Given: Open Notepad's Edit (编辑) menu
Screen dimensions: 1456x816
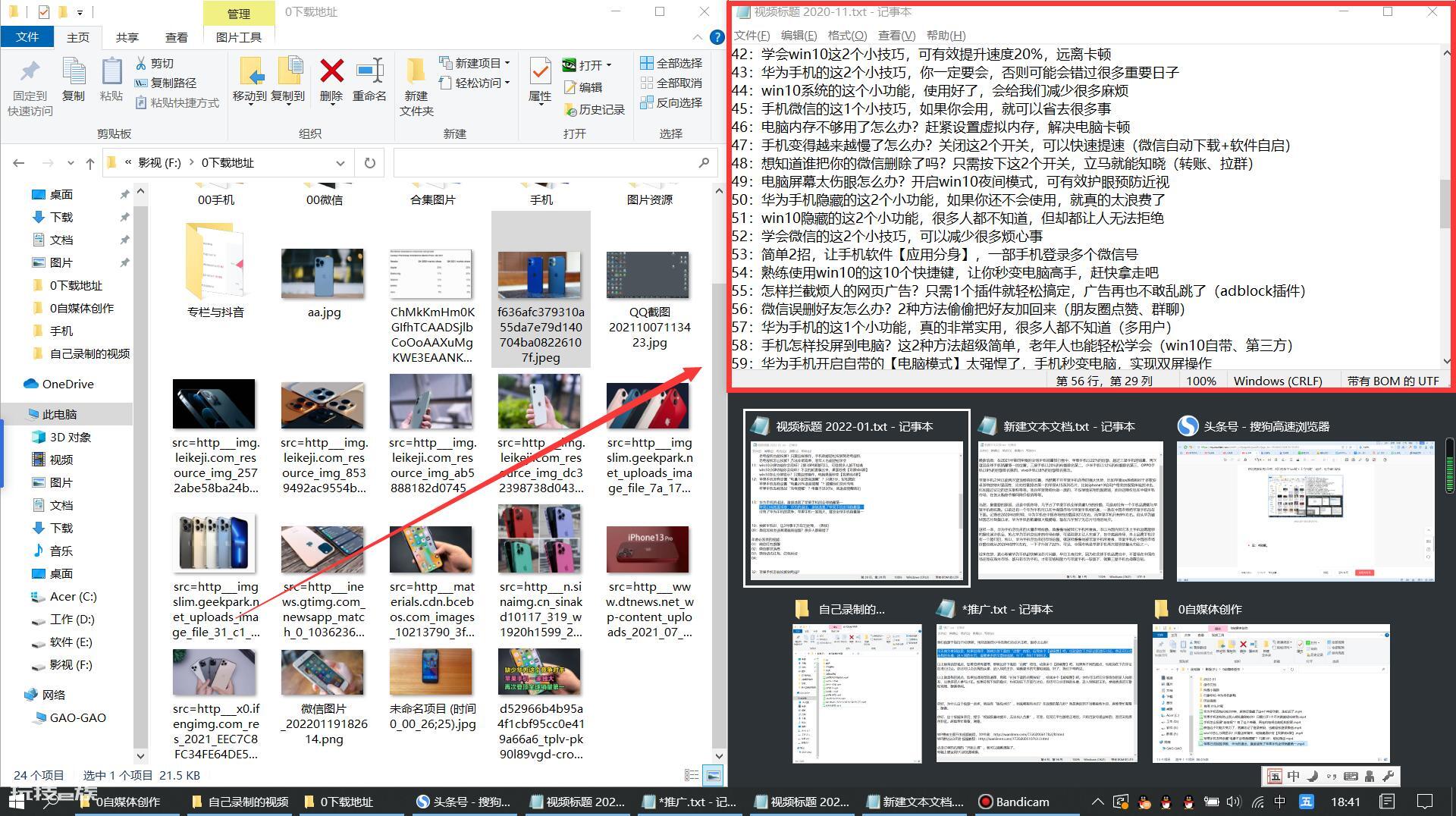Looking at the screenshot, I should (799, 36).
